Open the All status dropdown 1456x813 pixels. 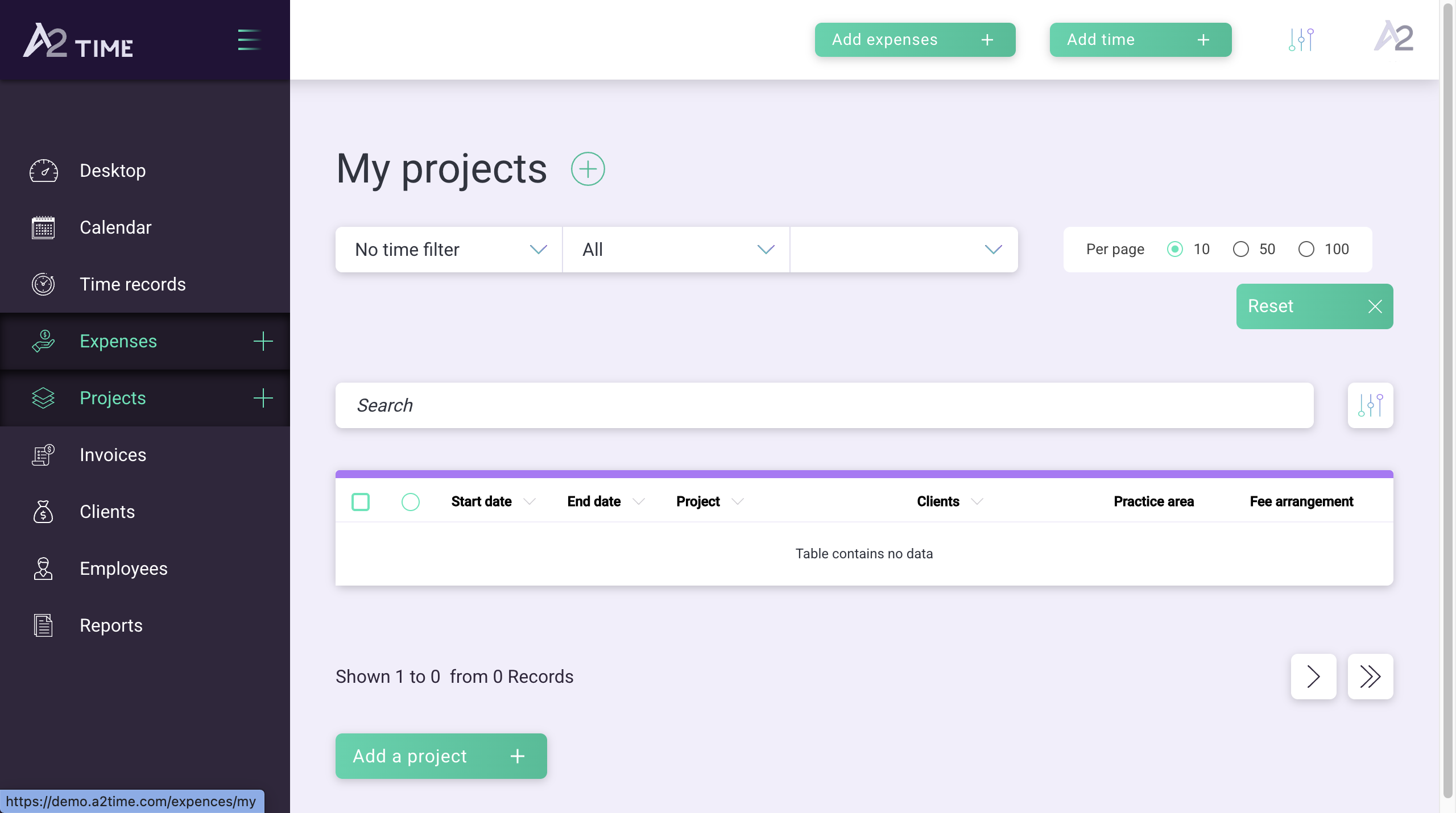676,250
